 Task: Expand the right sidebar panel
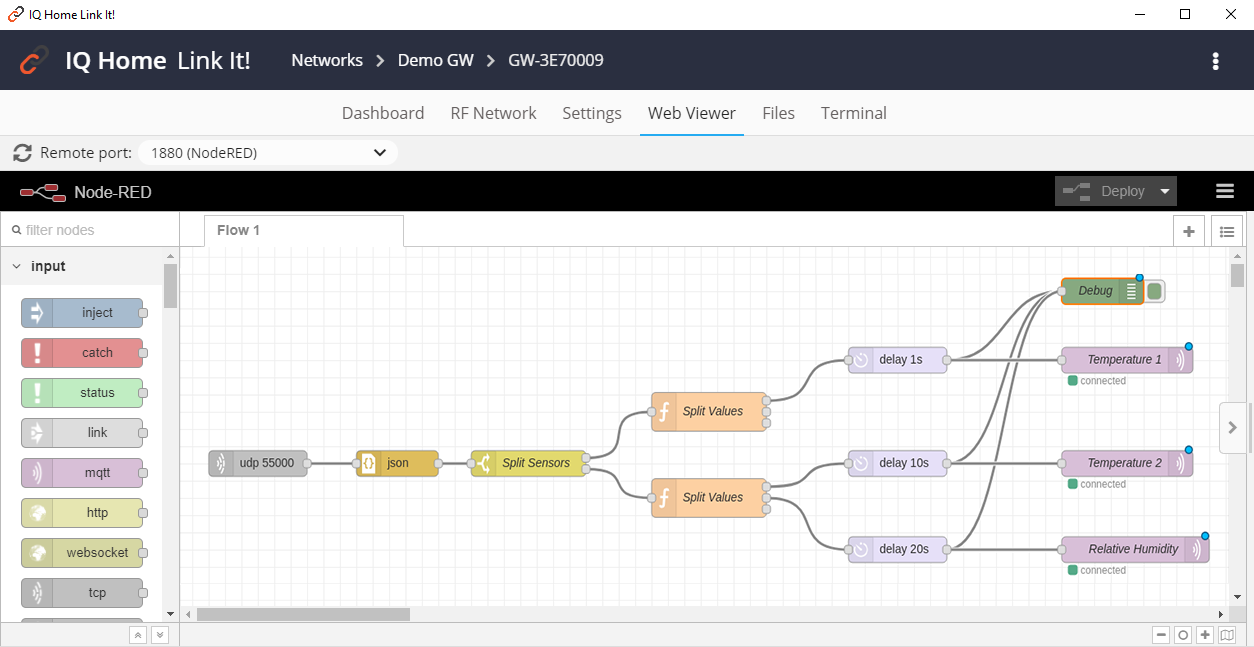pyautogui.click(x=1233, y=428)
